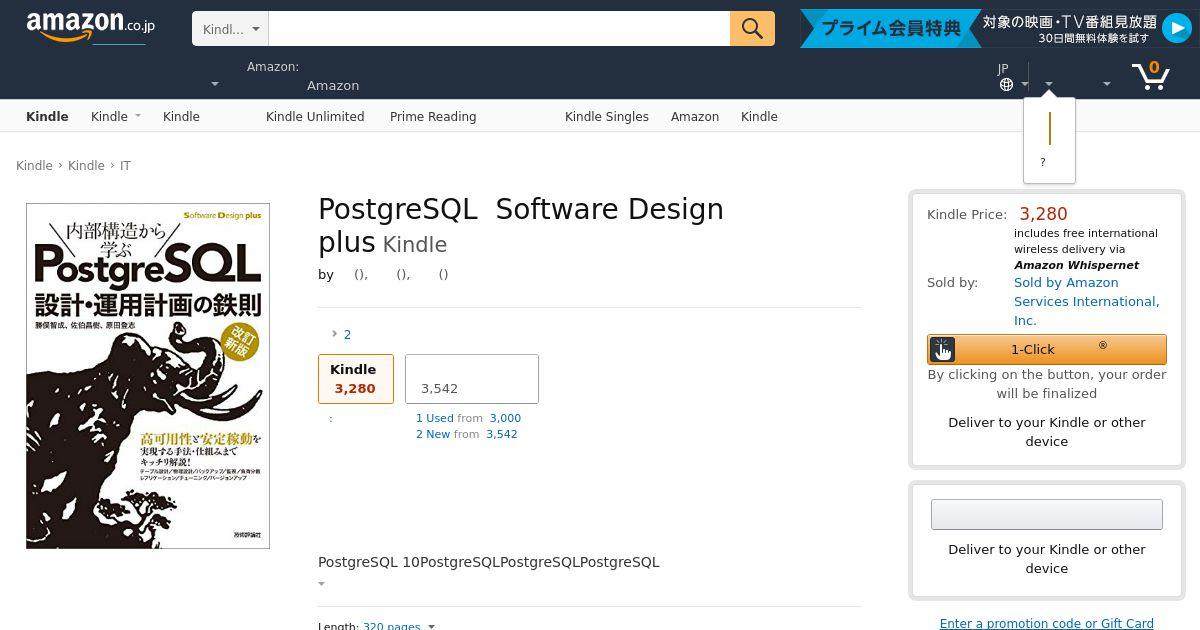Click Amazon item in sub navigation

coord(695,116)
